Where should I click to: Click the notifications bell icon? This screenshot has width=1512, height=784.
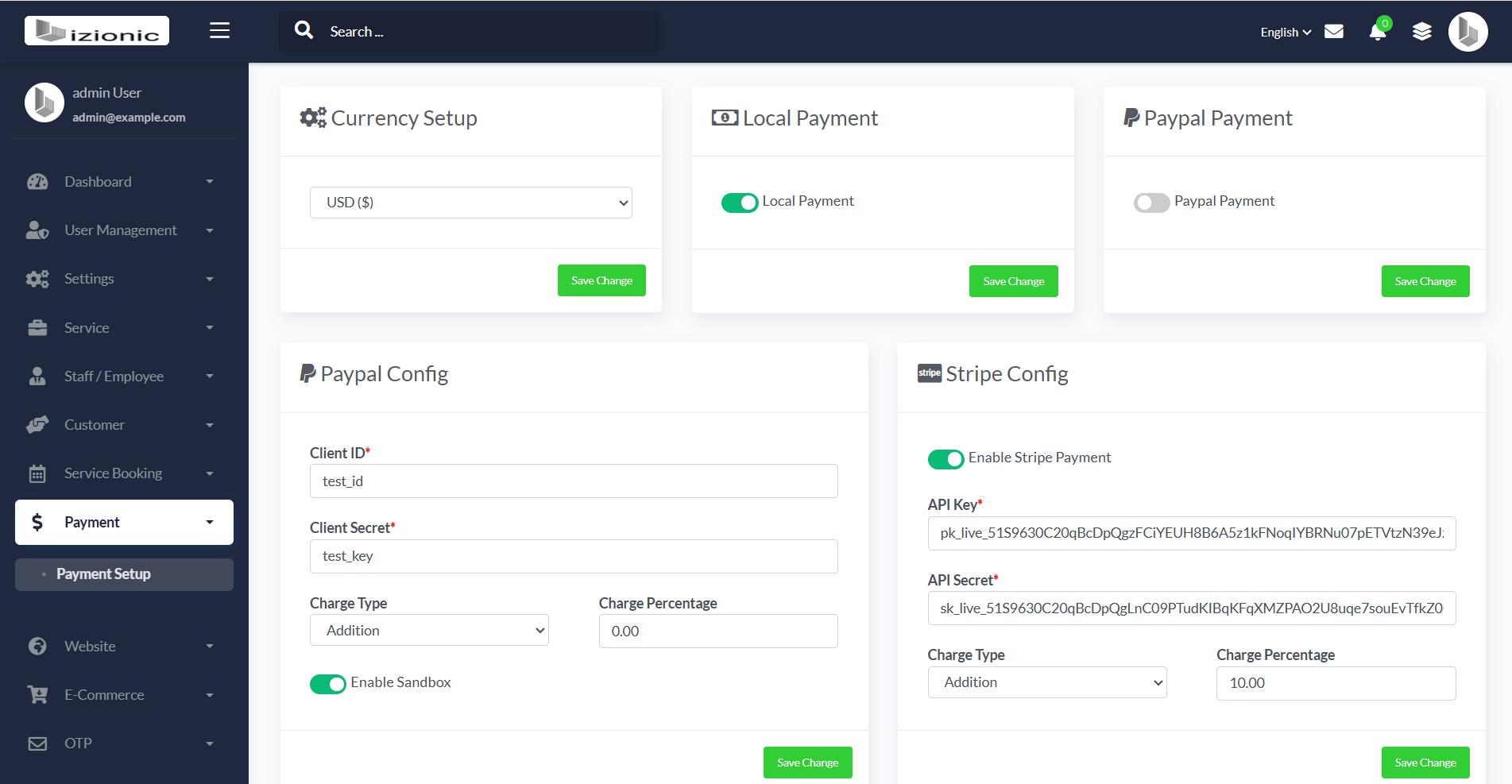1378,32
